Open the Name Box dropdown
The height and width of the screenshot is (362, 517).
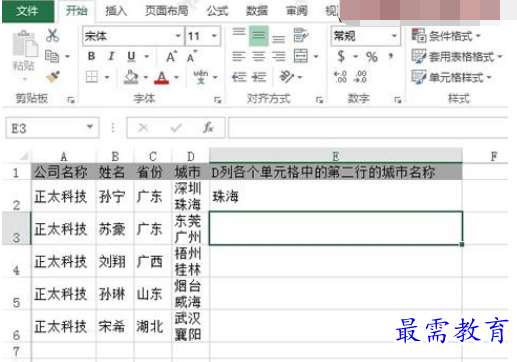tap(89, 127)
